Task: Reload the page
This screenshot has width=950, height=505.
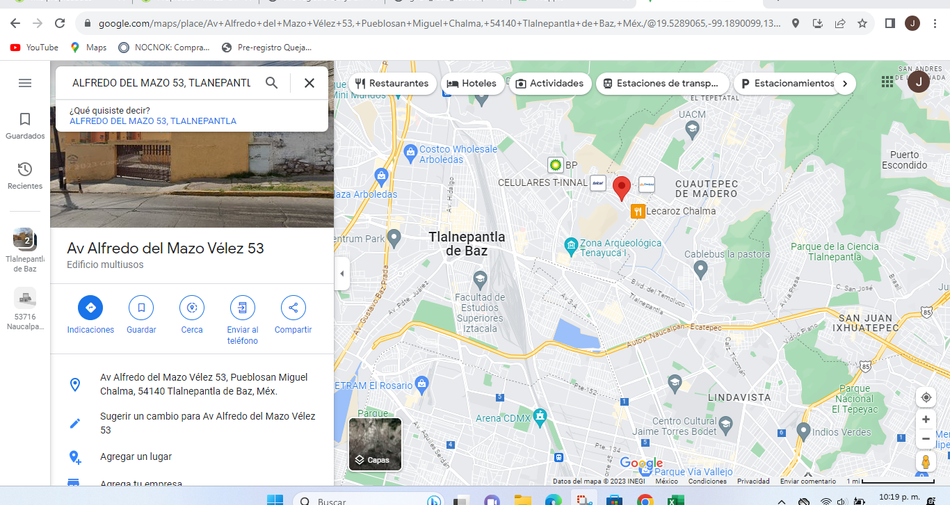Action: coord(59,23)
